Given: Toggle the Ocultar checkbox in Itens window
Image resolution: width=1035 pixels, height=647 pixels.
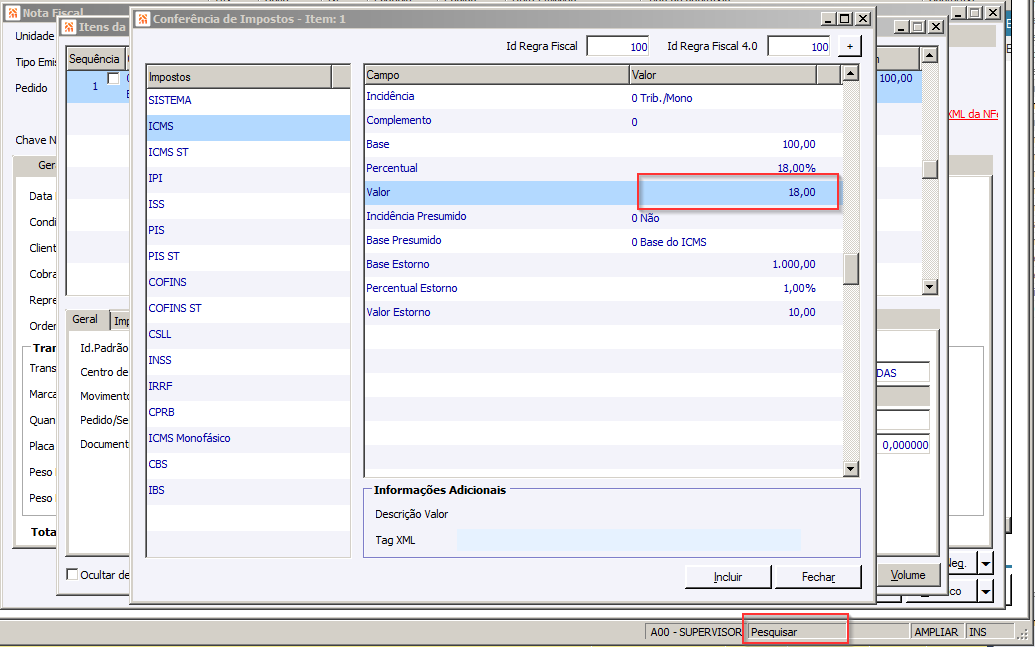Looking at the screenshot, I should tap(73, 574).
